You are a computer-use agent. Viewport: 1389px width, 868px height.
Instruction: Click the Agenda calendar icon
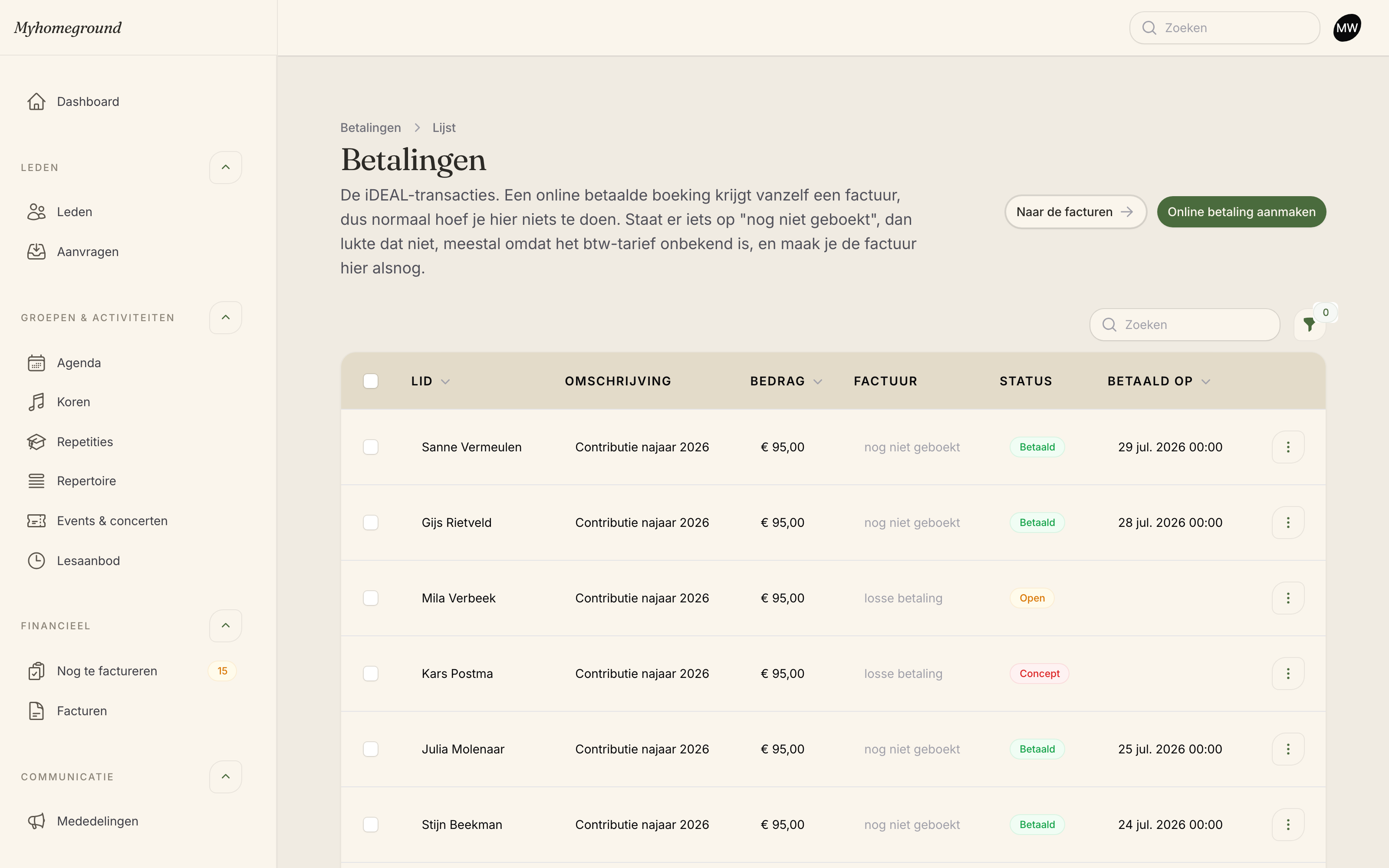tap(36, 363)
